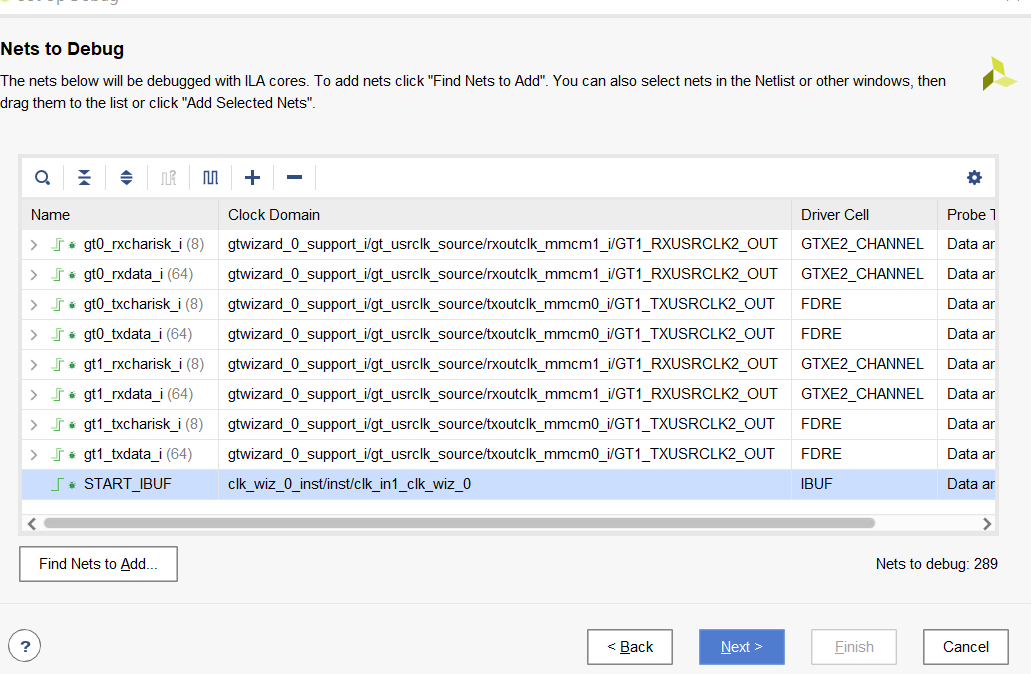The height and width of the screenshot is (674, 1031).
Task: Go back with the Back button
Action: (x=630, y=647)
